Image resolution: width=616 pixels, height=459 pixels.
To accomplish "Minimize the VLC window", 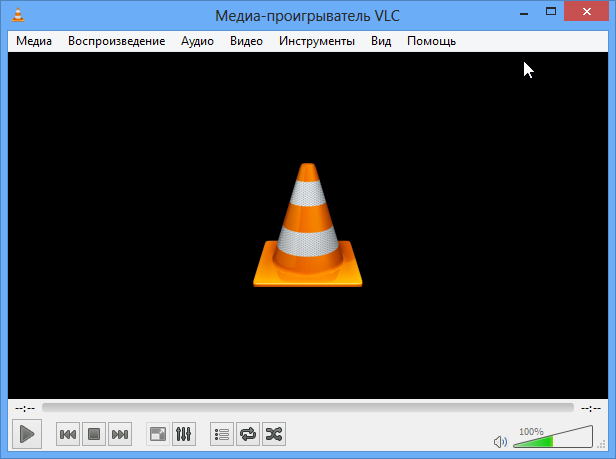I will (524, 13).
